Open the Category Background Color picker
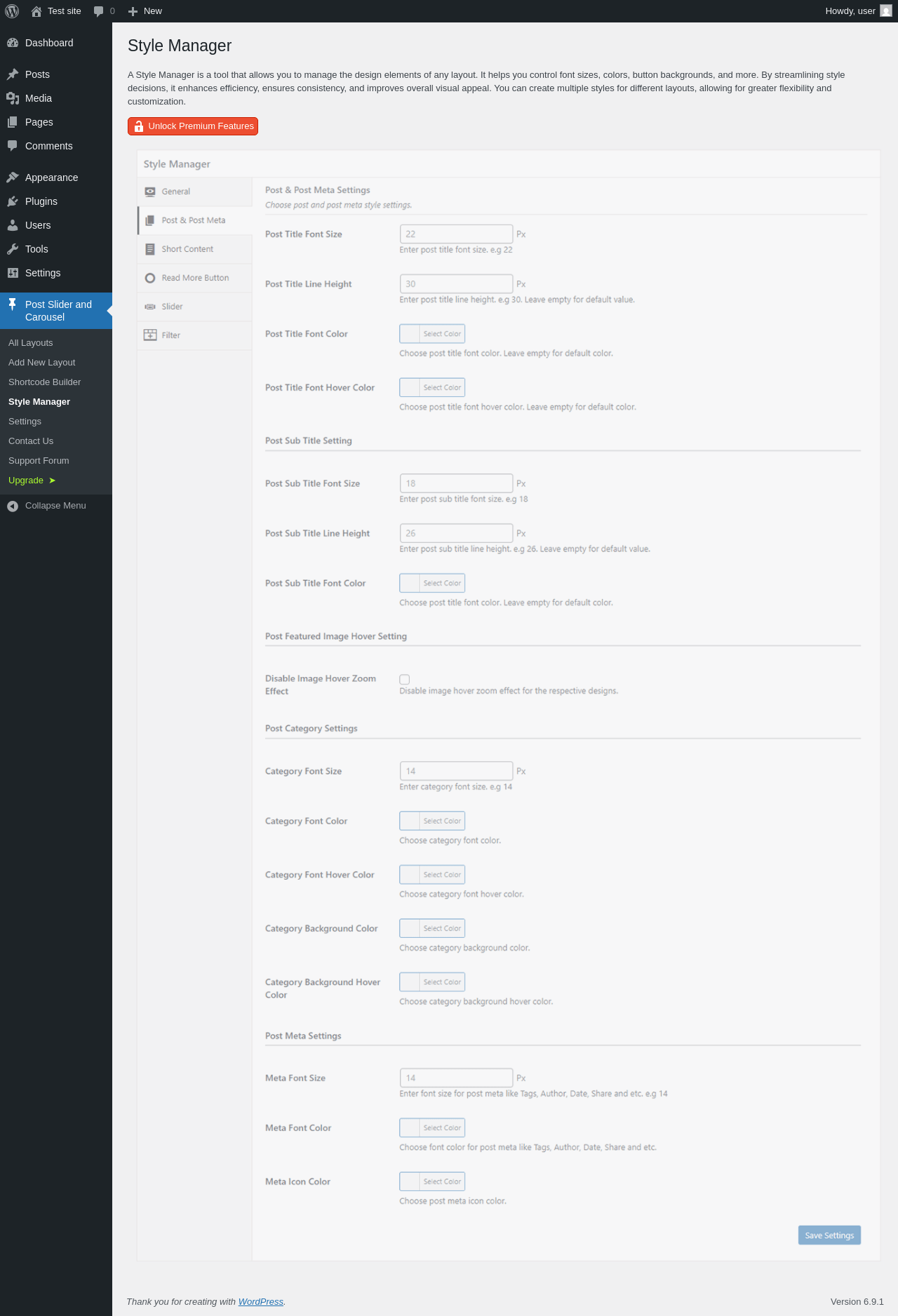 (x=432, y=928)
